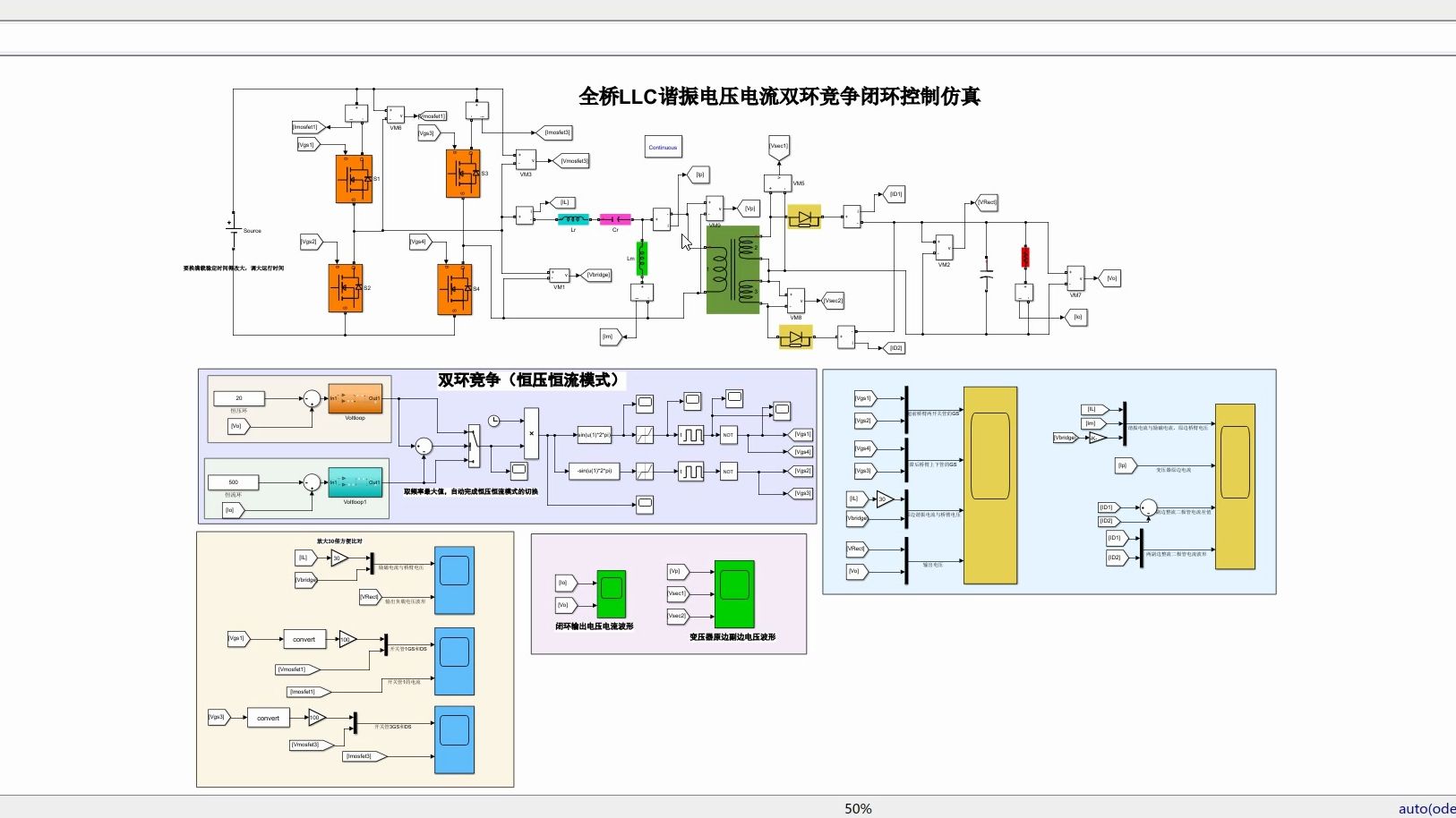Select the sin(u(1)*2*pi) function block
Viewport: 1456px width, 818px height.
tap(595, 435)
